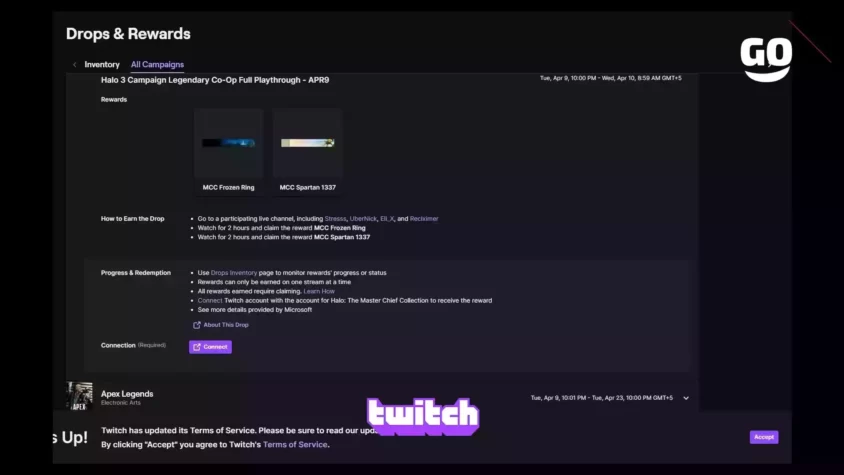Open the Apex Legends game thumbnail icon
Screen dimensions: 844x475
tap(79, 396)
